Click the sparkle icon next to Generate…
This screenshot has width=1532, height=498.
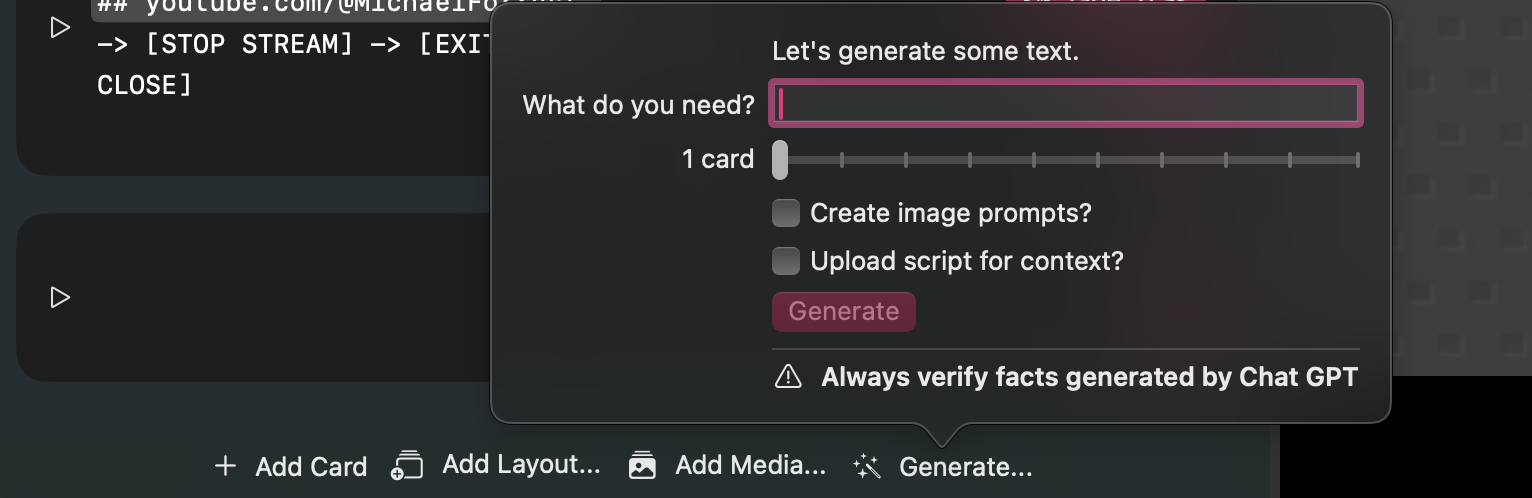pos(866,466)
